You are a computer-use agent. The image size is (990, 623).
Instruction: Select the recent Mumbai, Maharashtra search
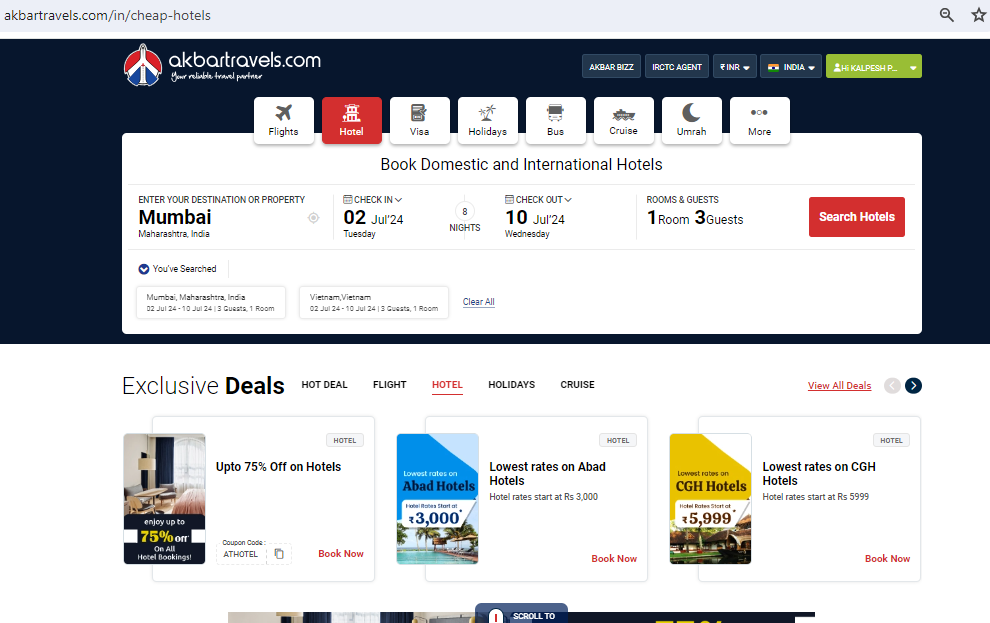click(x=211, y=302)
